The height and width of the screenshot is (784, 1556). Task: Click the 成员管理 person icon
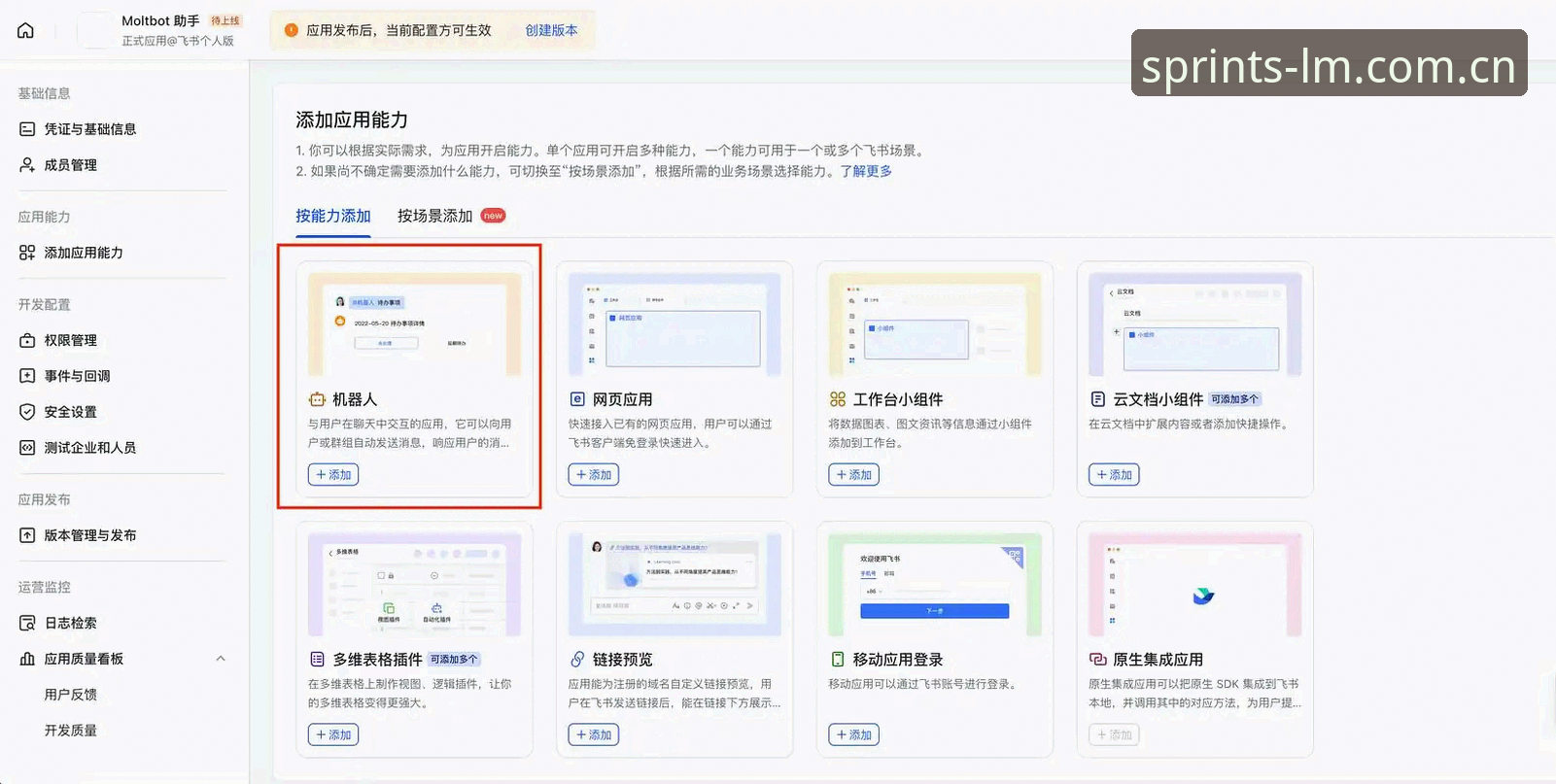27,165
